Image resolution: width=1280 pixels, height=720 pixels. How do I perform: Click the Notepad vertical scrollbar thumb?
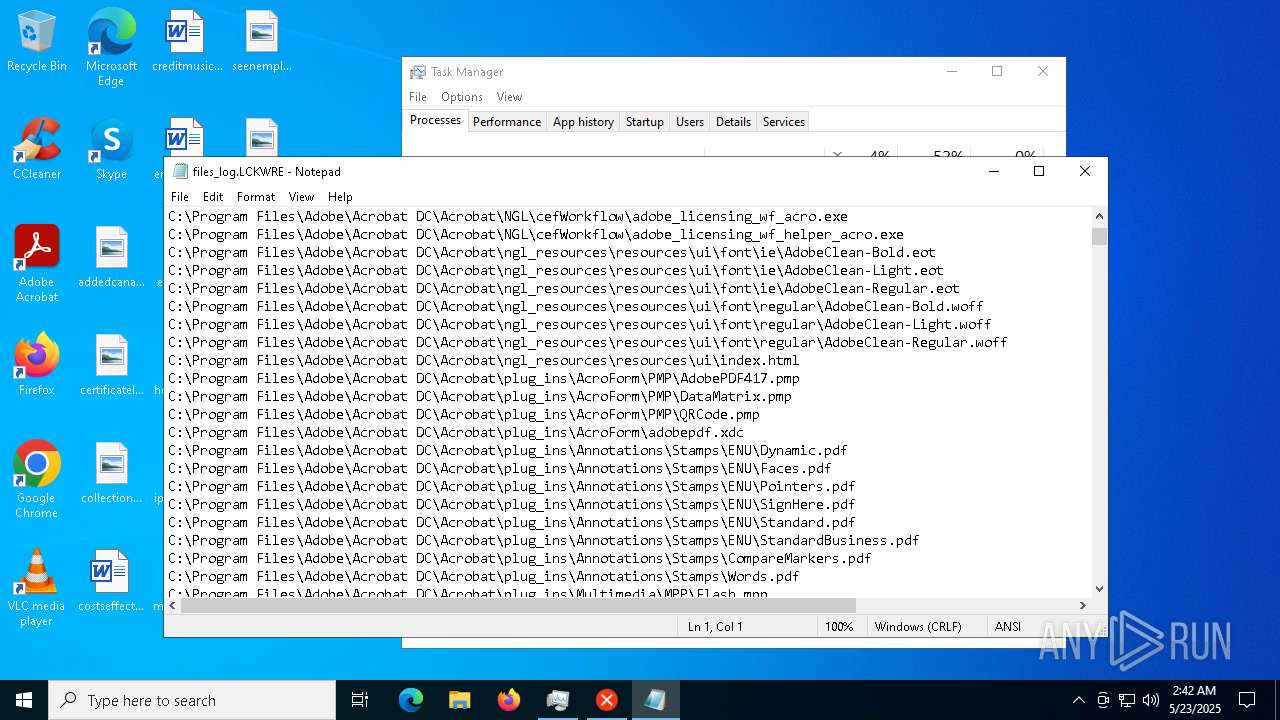click(x=1099, y=236)
